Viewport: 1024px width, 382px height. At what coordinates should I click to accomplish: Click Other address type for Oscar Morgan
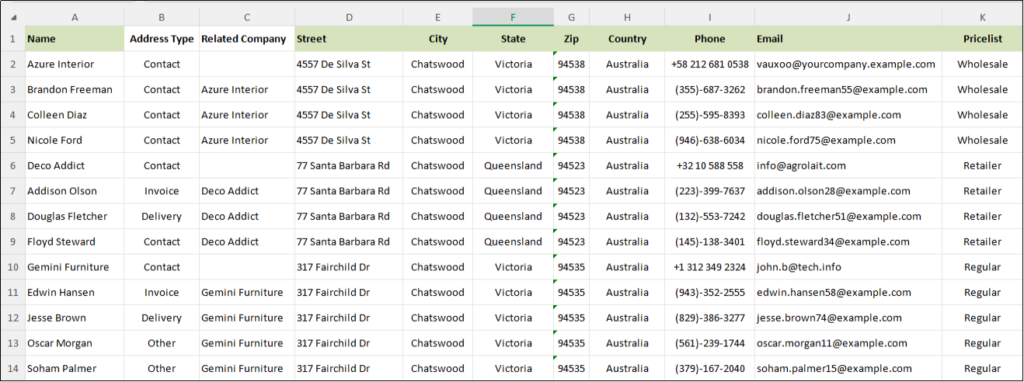coord(161,343)
